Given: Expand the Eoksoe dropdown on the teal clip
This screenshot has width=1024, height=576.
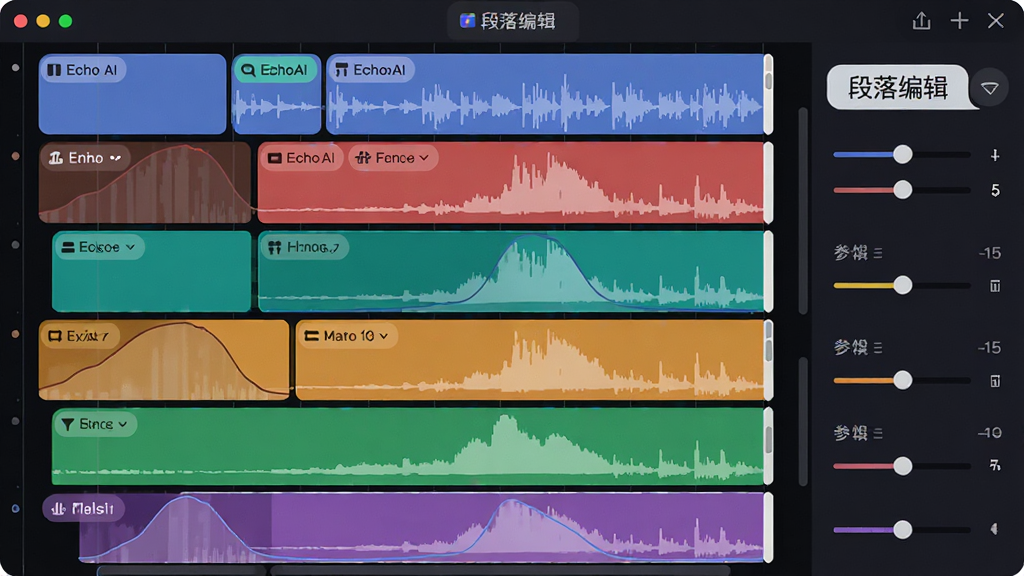Looking at the screenshot, I should [99, 247].
